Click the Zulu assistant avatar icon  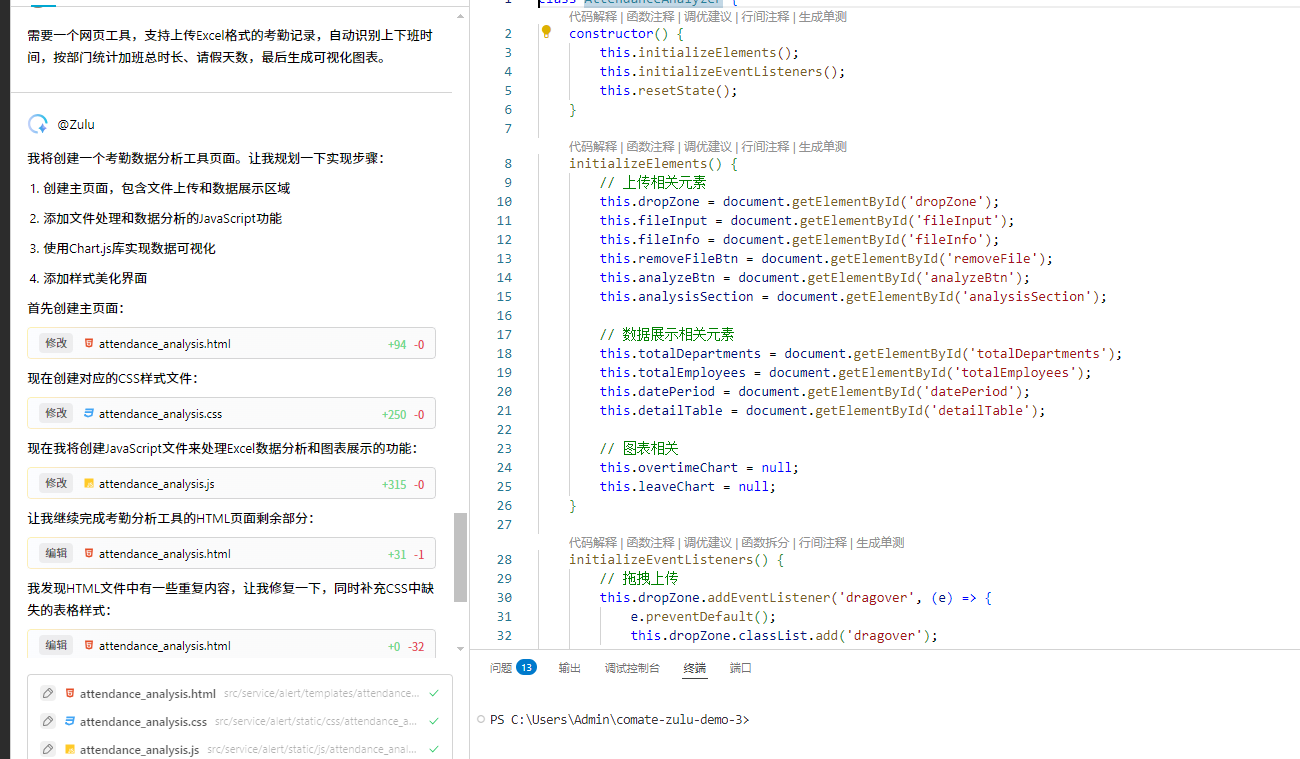click(38, 124)
